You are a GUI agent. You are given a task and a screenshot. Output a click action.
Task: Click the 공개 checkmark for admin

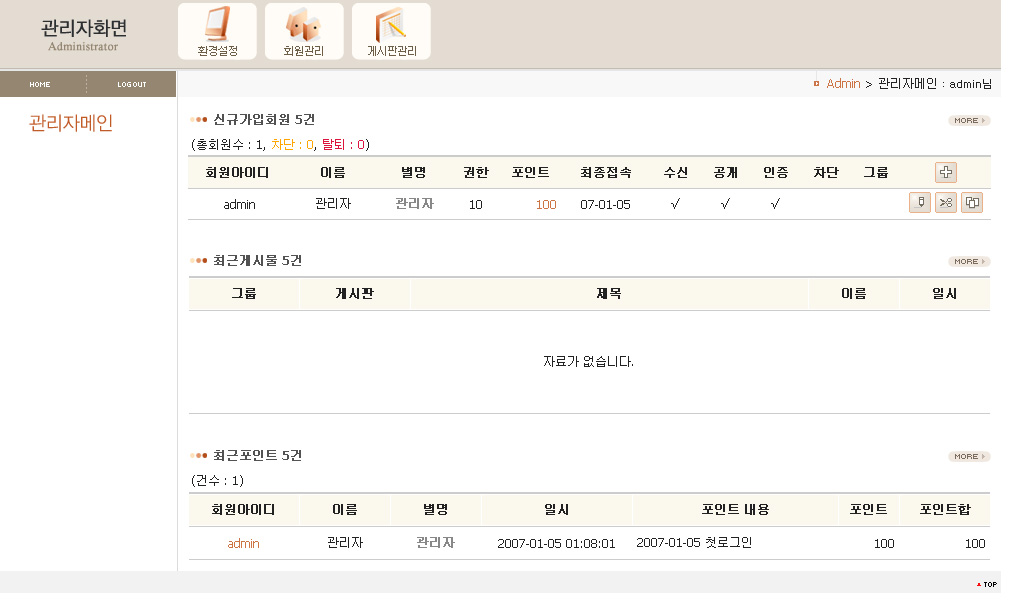tap(725, 204)
